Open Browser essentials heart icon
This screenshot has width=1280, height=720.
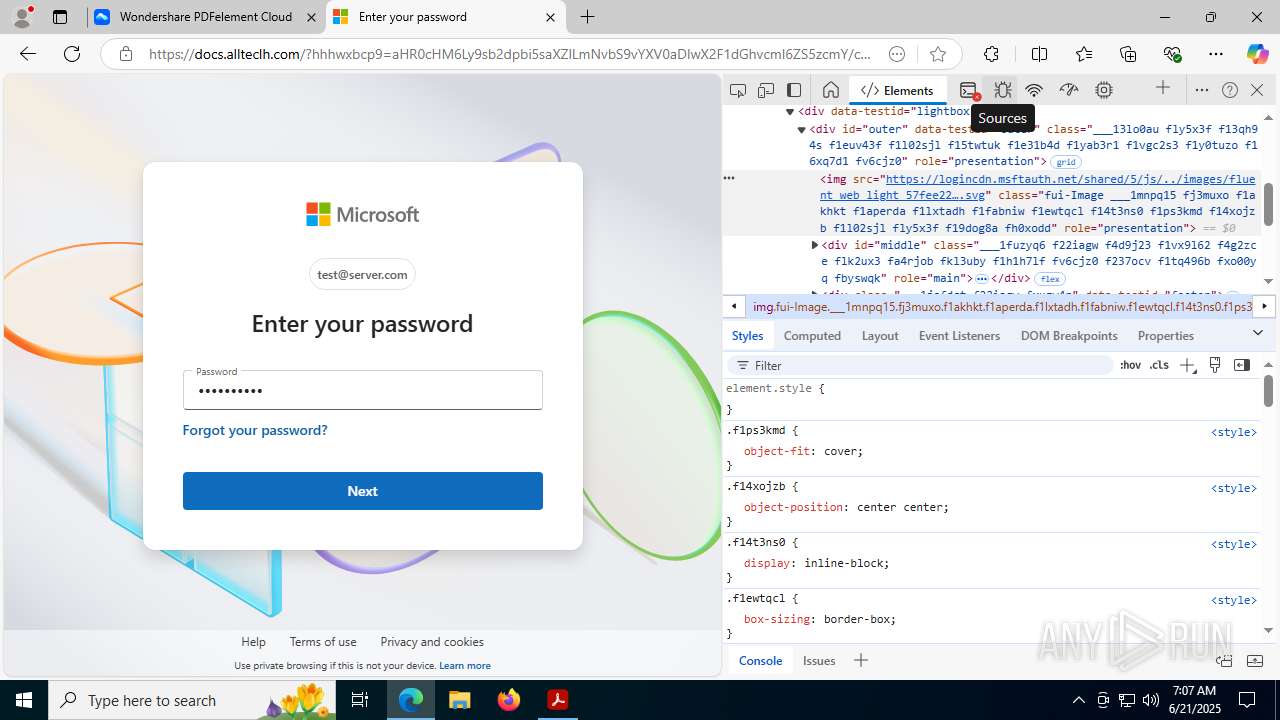click(x=1172, y=54)
